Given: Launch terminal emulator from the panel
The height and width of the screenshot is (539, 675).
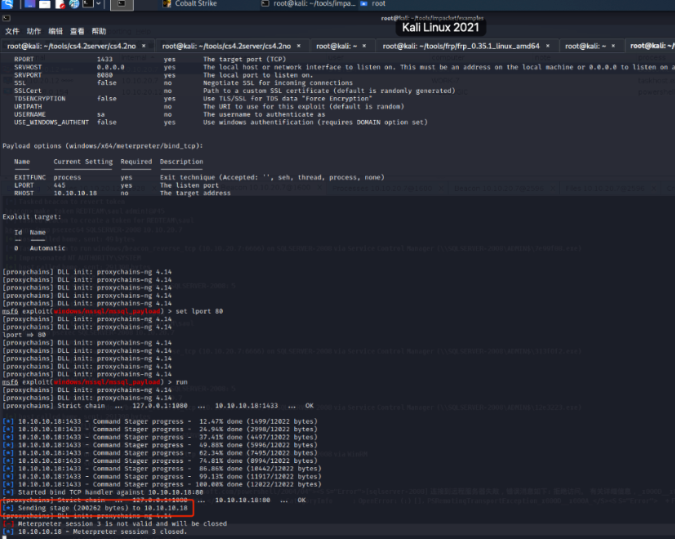Looking at the screenshot, I should (x=88, y=4).
